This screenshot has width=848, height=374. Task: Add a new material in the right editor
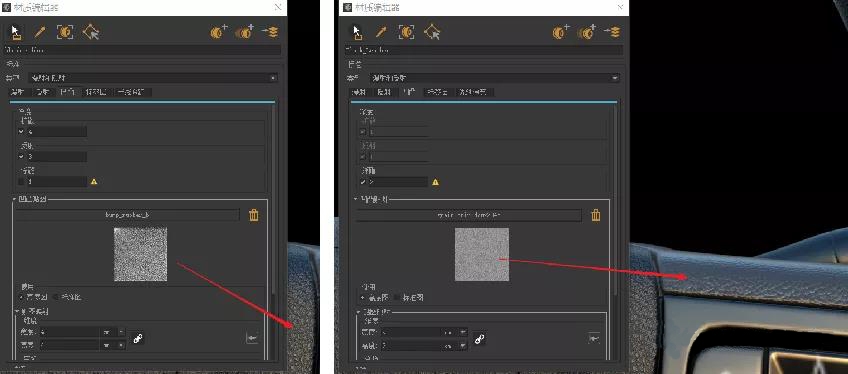point(561,32)
